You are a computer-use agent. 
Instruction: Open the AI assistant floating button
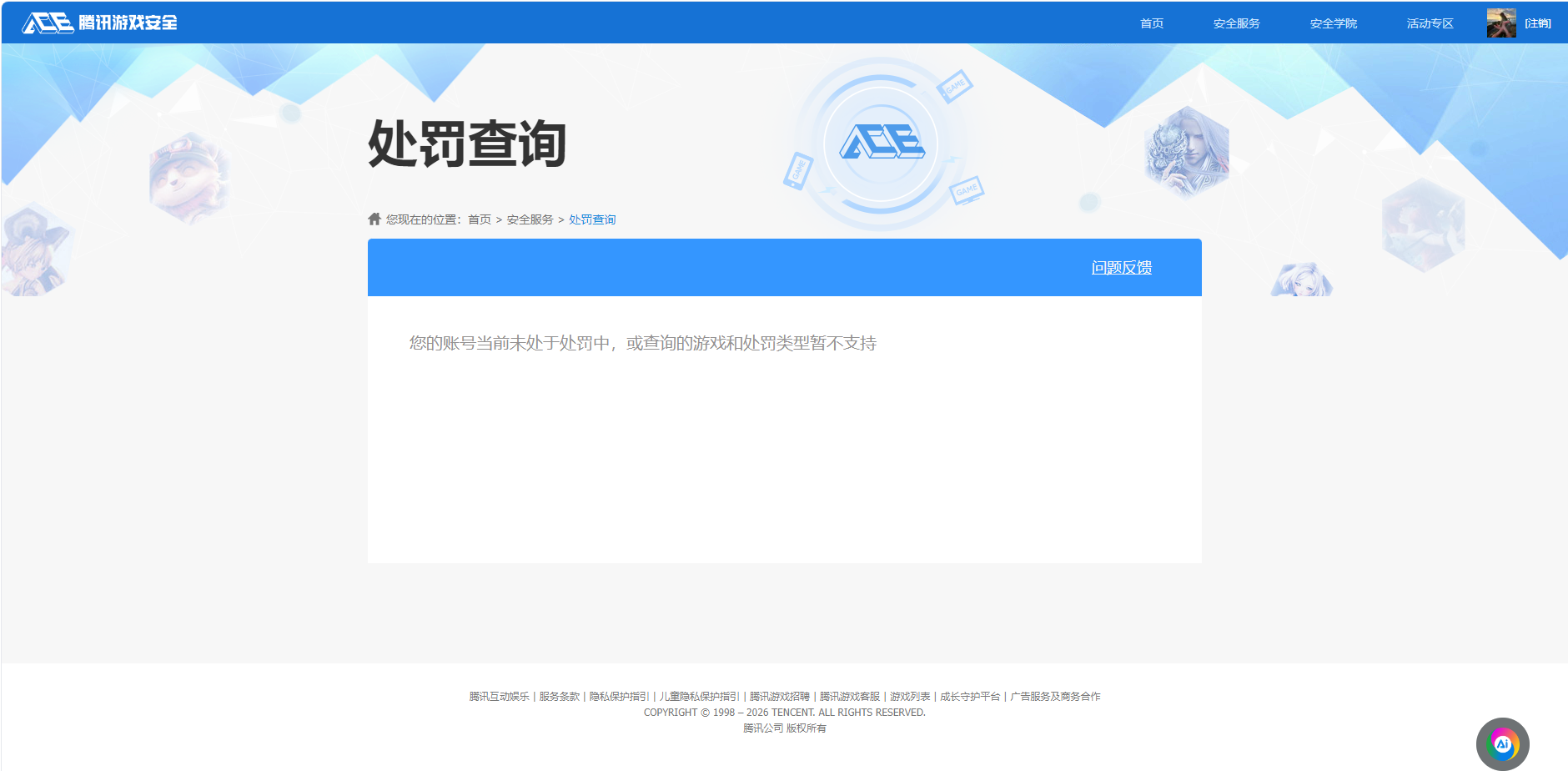[x=1503, y=743]
